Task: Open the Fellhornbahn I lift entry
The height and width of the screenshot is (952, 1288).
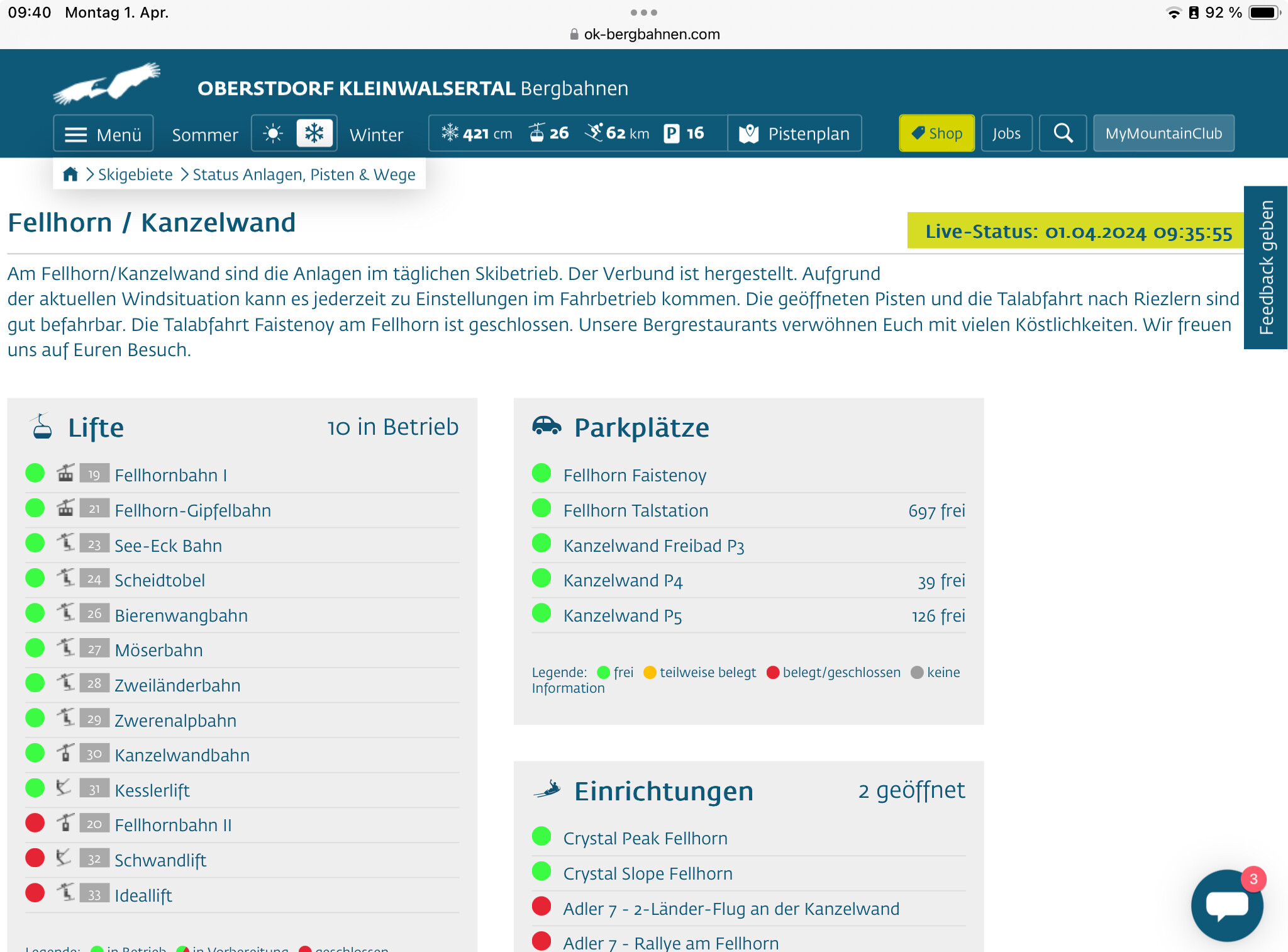Action: 170,475
